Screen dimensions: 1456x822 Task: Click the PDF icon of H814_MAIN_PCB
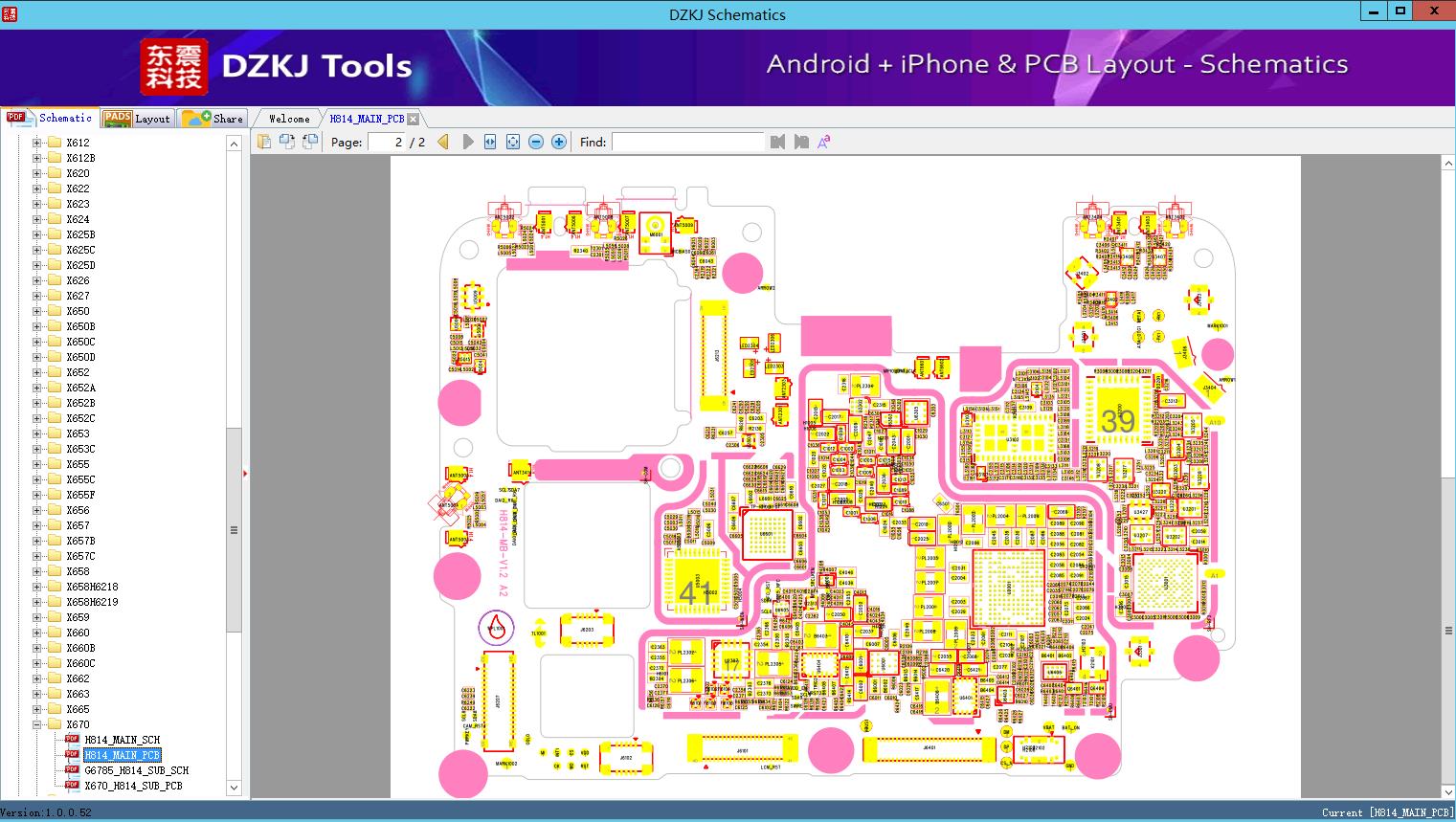pos(72,755)
